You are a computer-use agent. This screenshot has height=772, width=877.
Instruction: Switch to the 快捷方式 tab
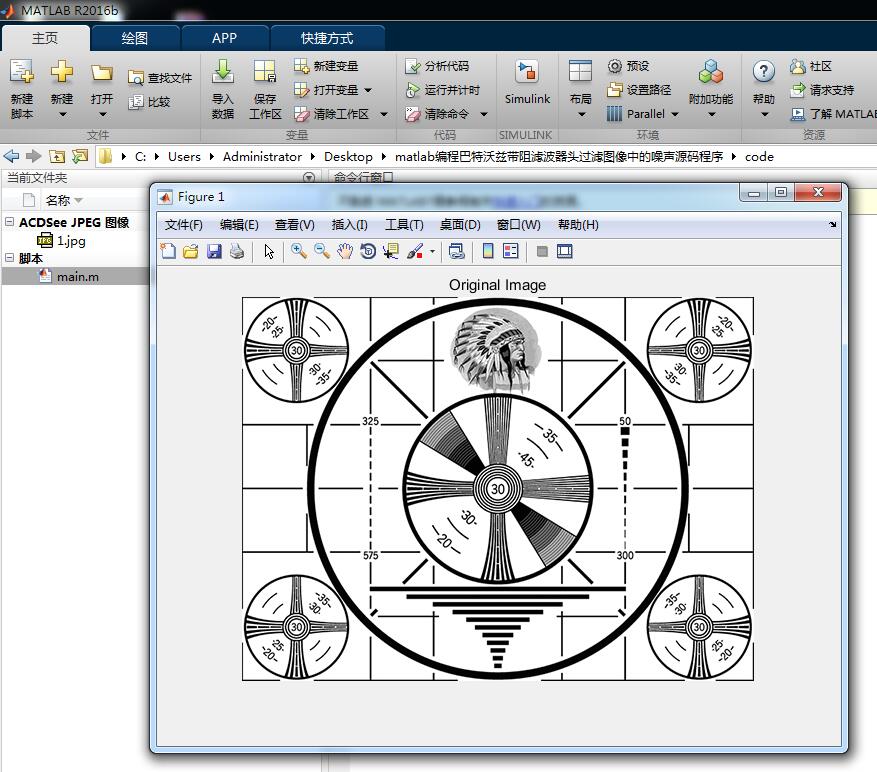327,38
